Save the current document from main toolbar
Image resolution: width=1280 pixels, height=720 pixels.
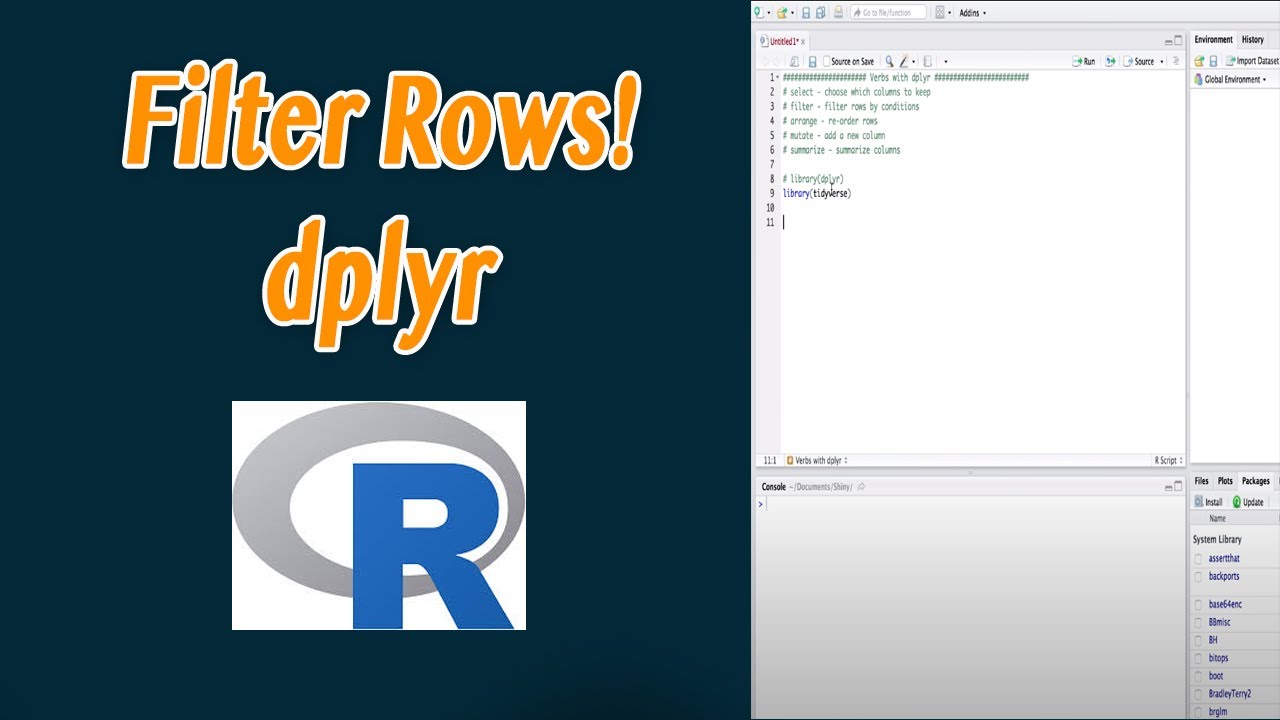pyautogui.click(x=806, y=12)
